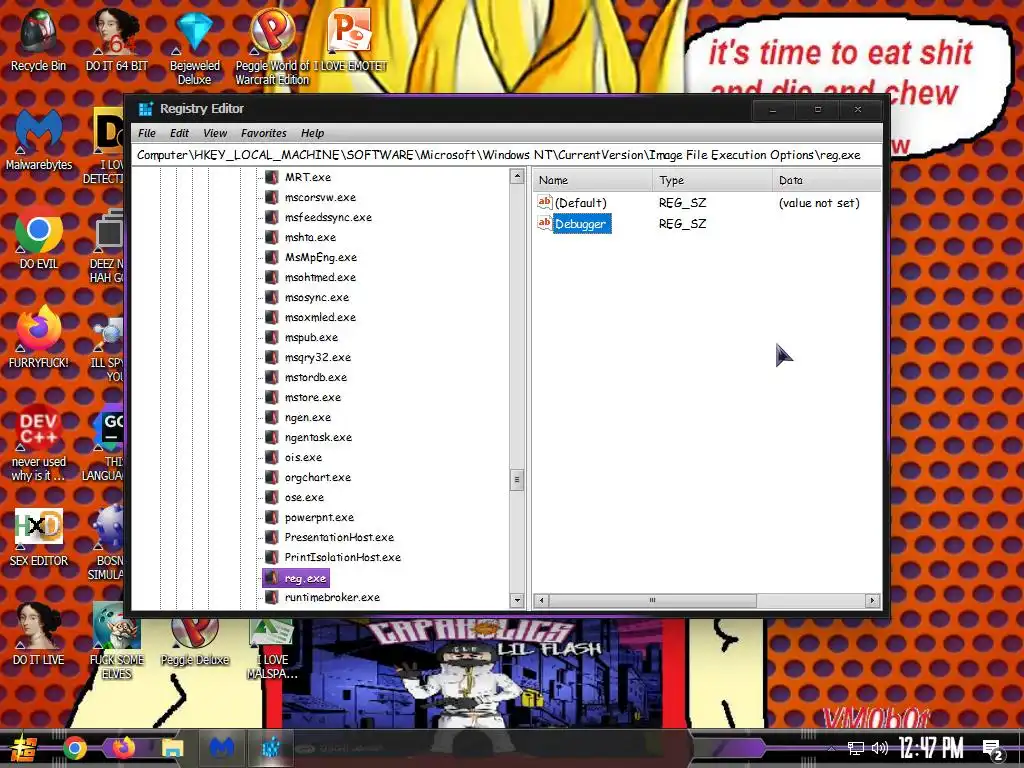Image resolution: width=1024 pixels, height=768 pixels.
Task: Sort values by Data column header
Action: (x=826, y=180)
